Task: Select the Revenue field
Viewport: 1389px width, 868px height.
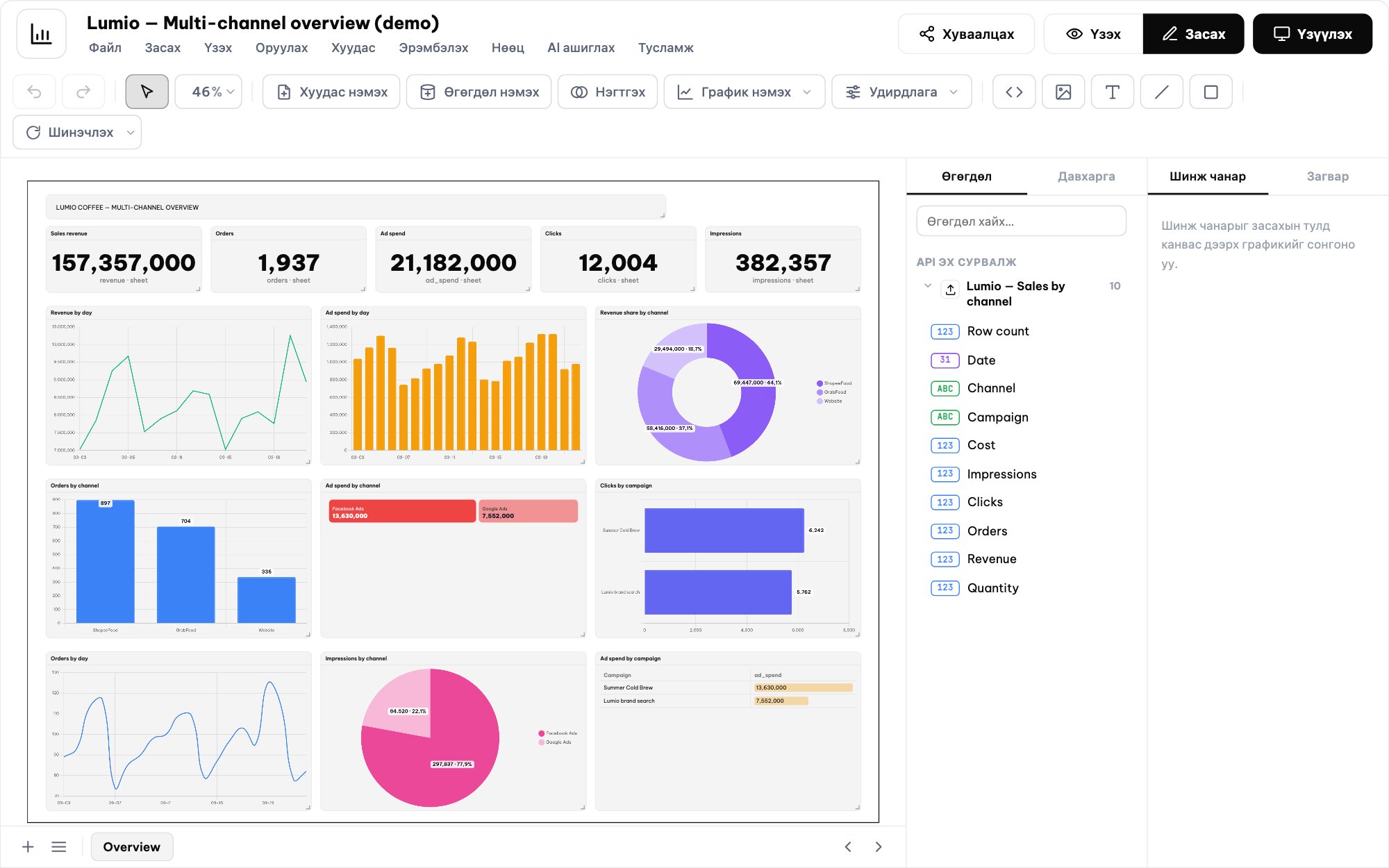Action: coord(991,559)
